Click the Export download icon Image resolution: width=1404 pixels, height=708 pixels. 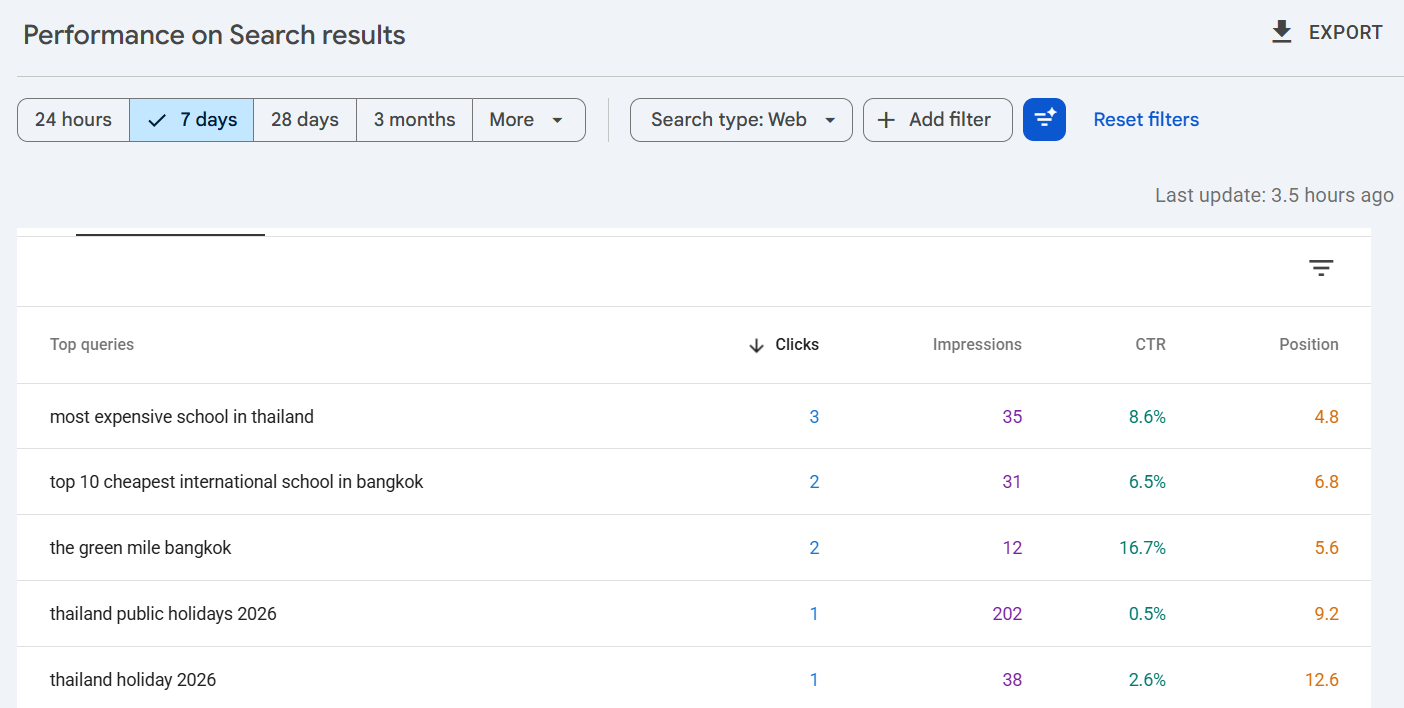(x=1281, y=33)
